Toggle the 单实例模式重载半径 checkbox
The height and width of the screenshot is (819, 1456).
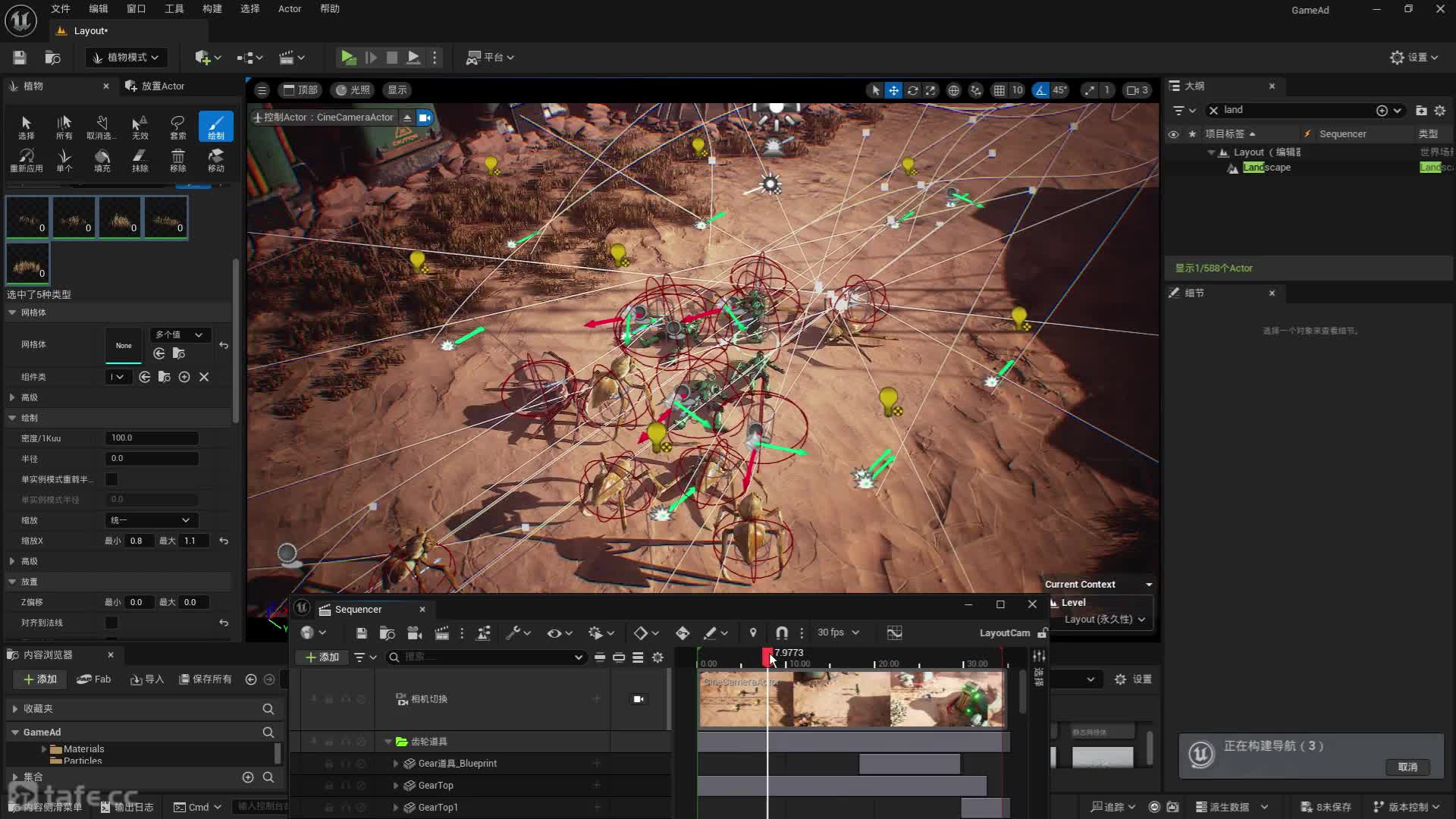[x=111, y=479]
